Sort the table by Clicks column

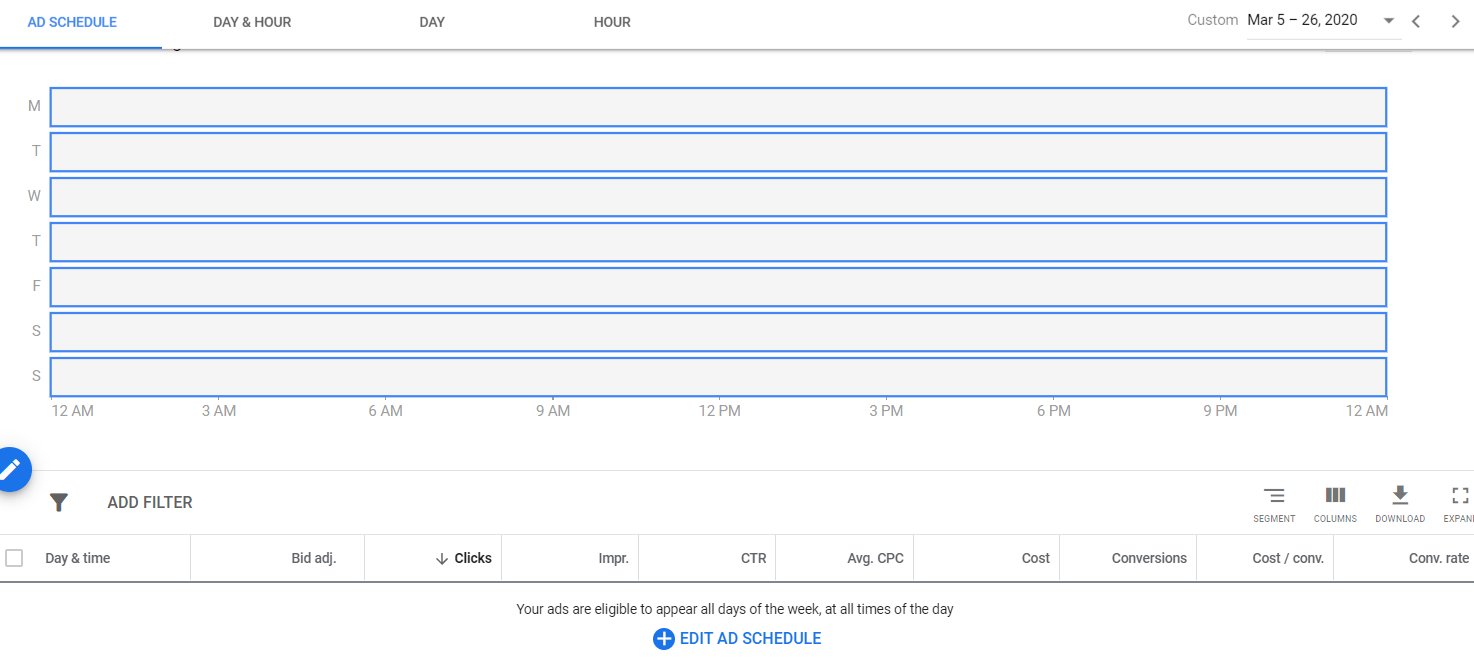472,558
